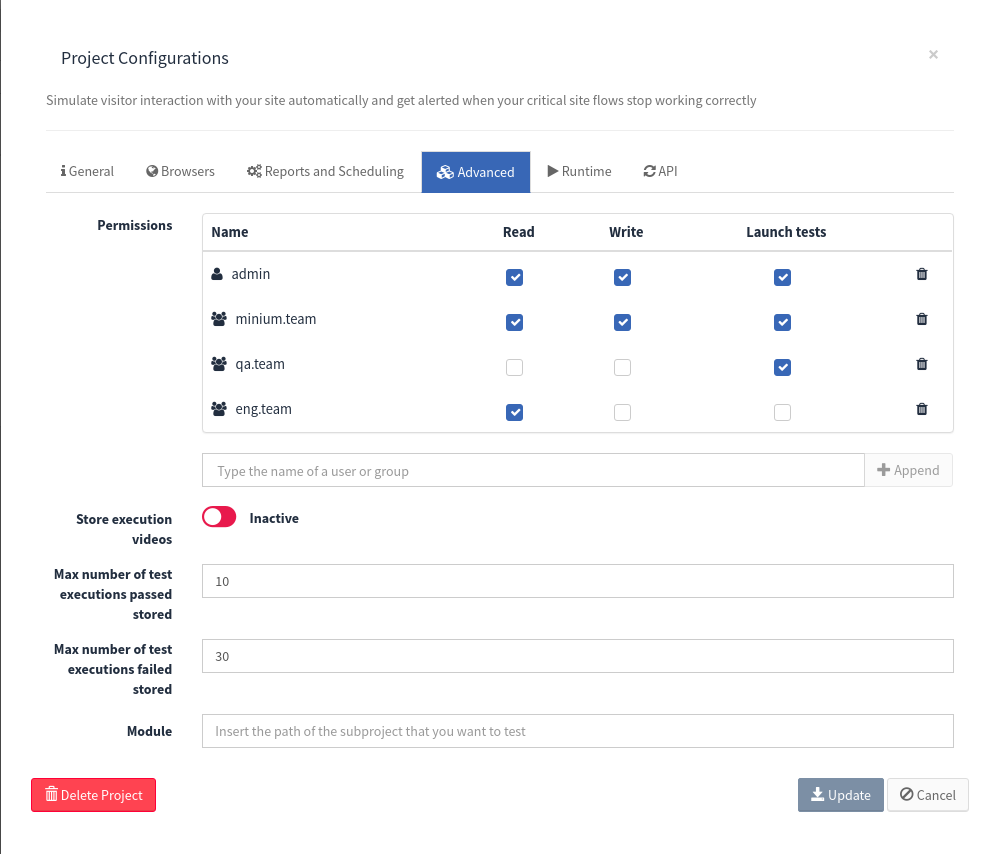
Task: Uncheck Launch tests for admin
Action: (782, 277)
